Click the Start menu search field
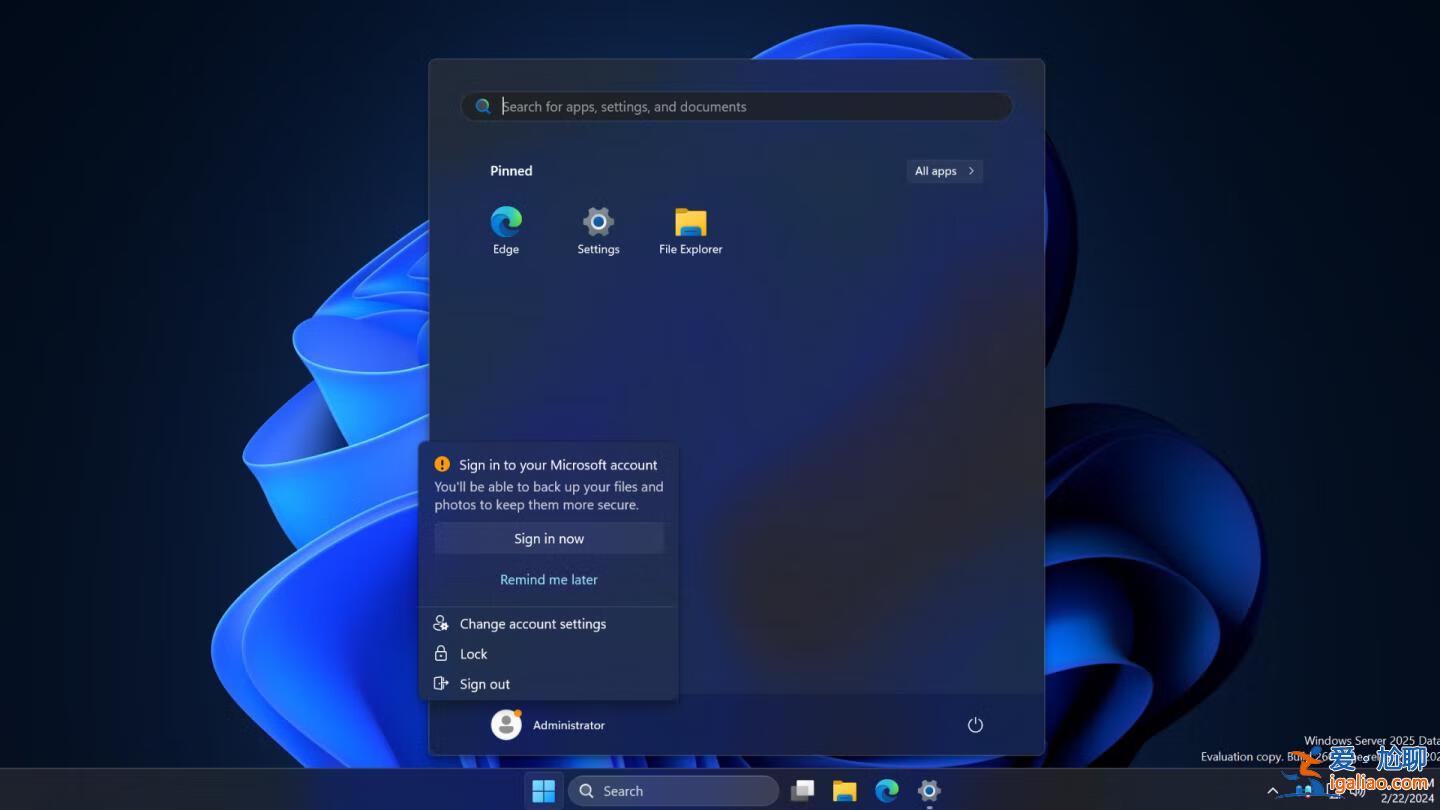The image size is (1440, 810). click(x=735, y=106)
